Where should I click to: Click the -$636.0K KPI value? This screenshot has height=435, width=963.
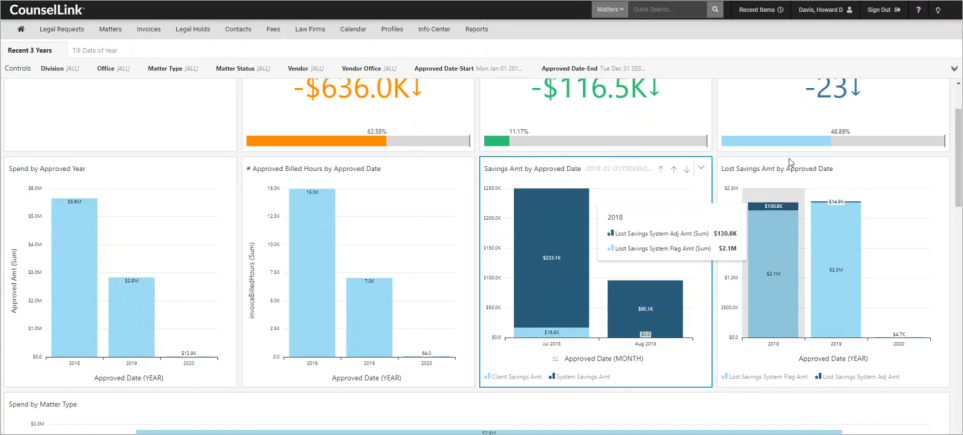pyautogui.click(x=358, y=89)
